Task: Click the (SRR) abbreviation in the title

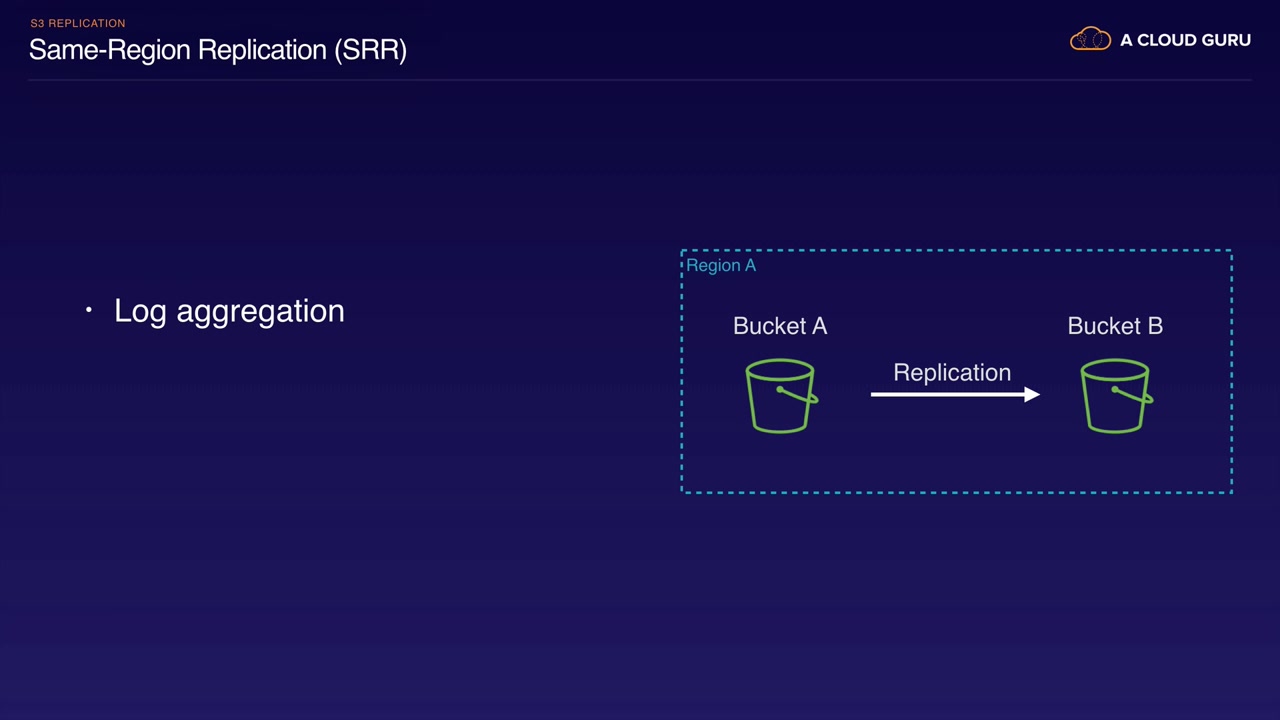Action: point(370,50)
